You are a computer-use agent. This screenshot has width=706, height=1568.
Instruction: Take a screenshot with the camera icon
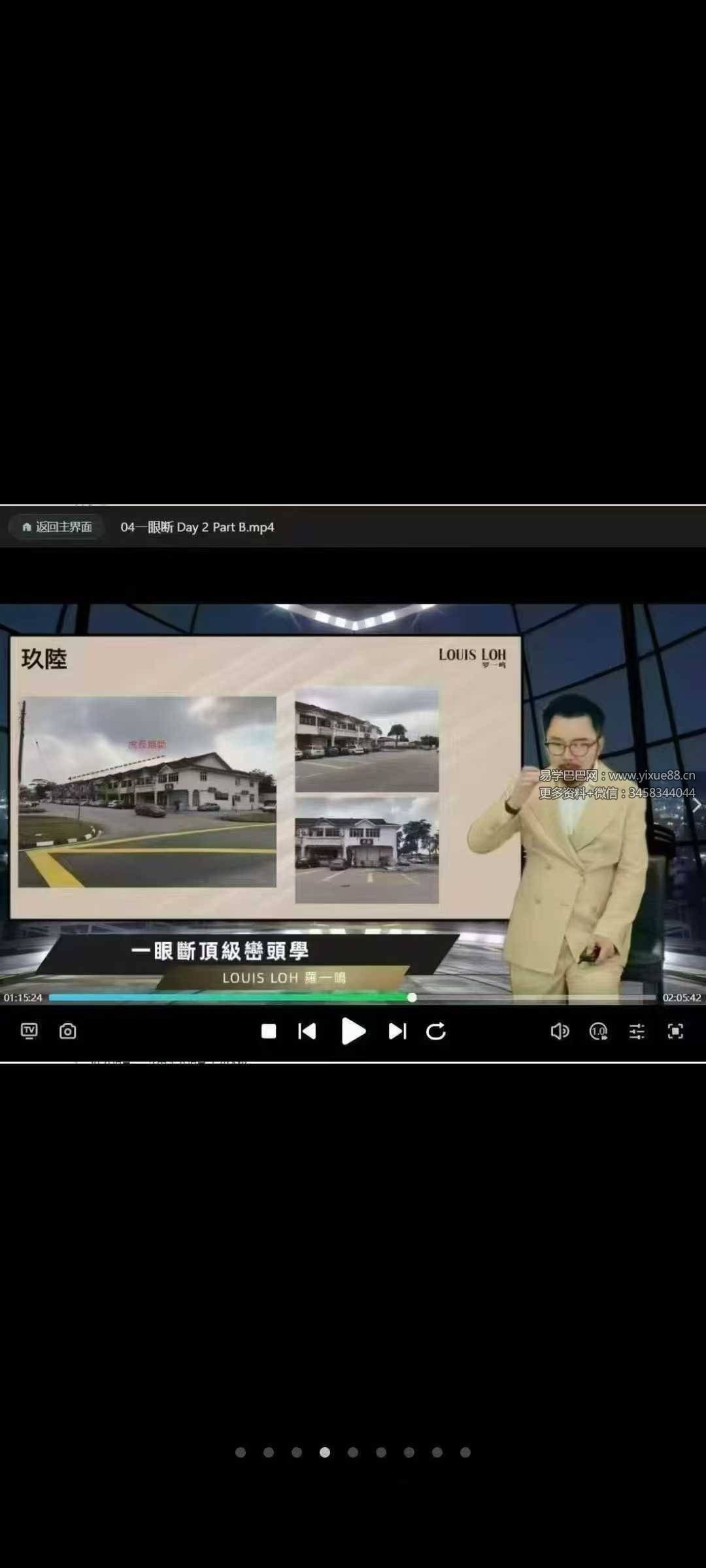pyautogui.click(x=68, y=1031)
